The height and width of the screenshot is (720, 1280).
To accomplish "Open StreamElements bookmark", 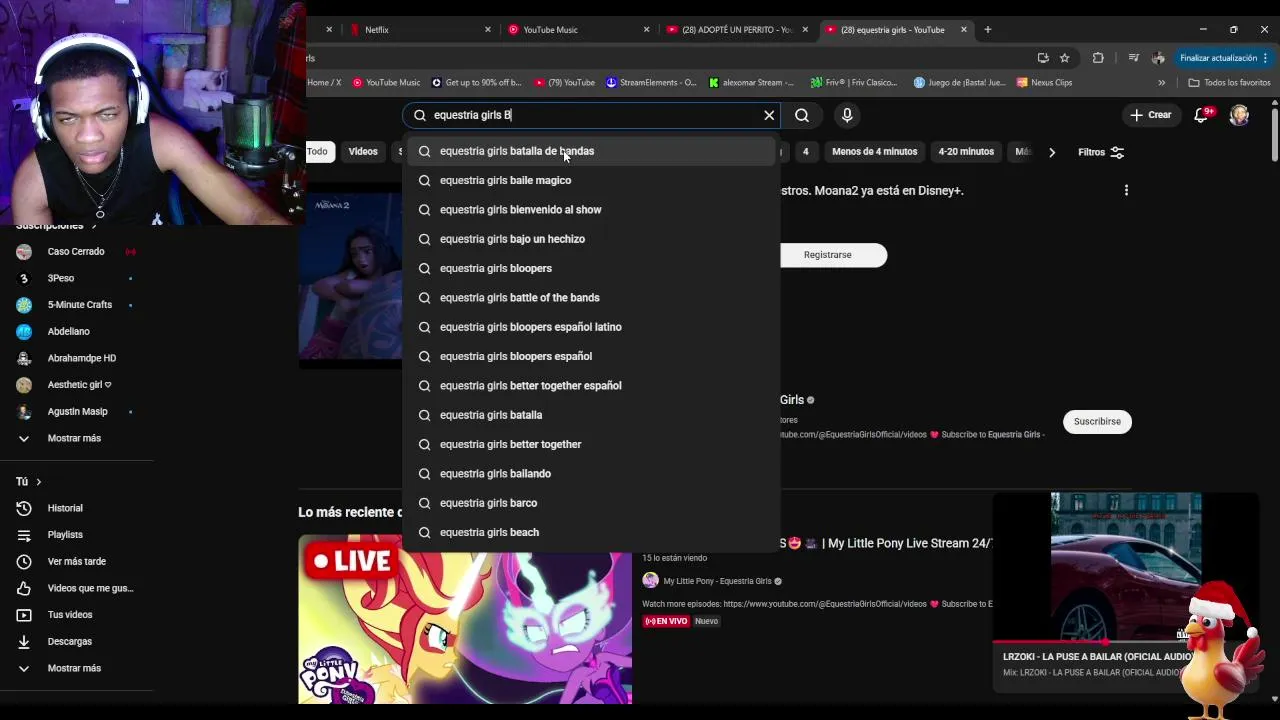I will tap(651, 83).
